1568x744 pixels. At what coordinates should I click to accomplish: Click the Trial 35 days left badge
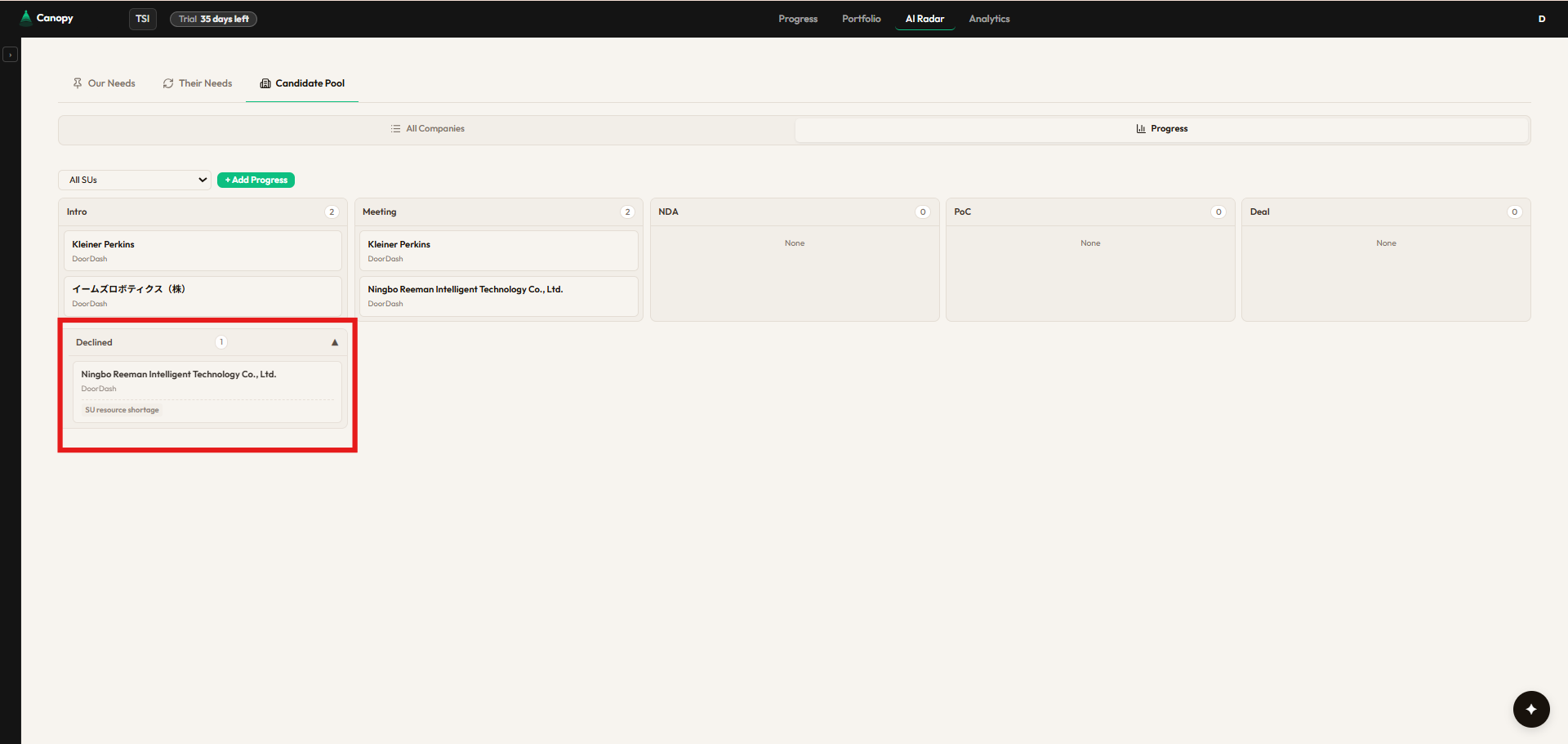click(x=213, y=19)
